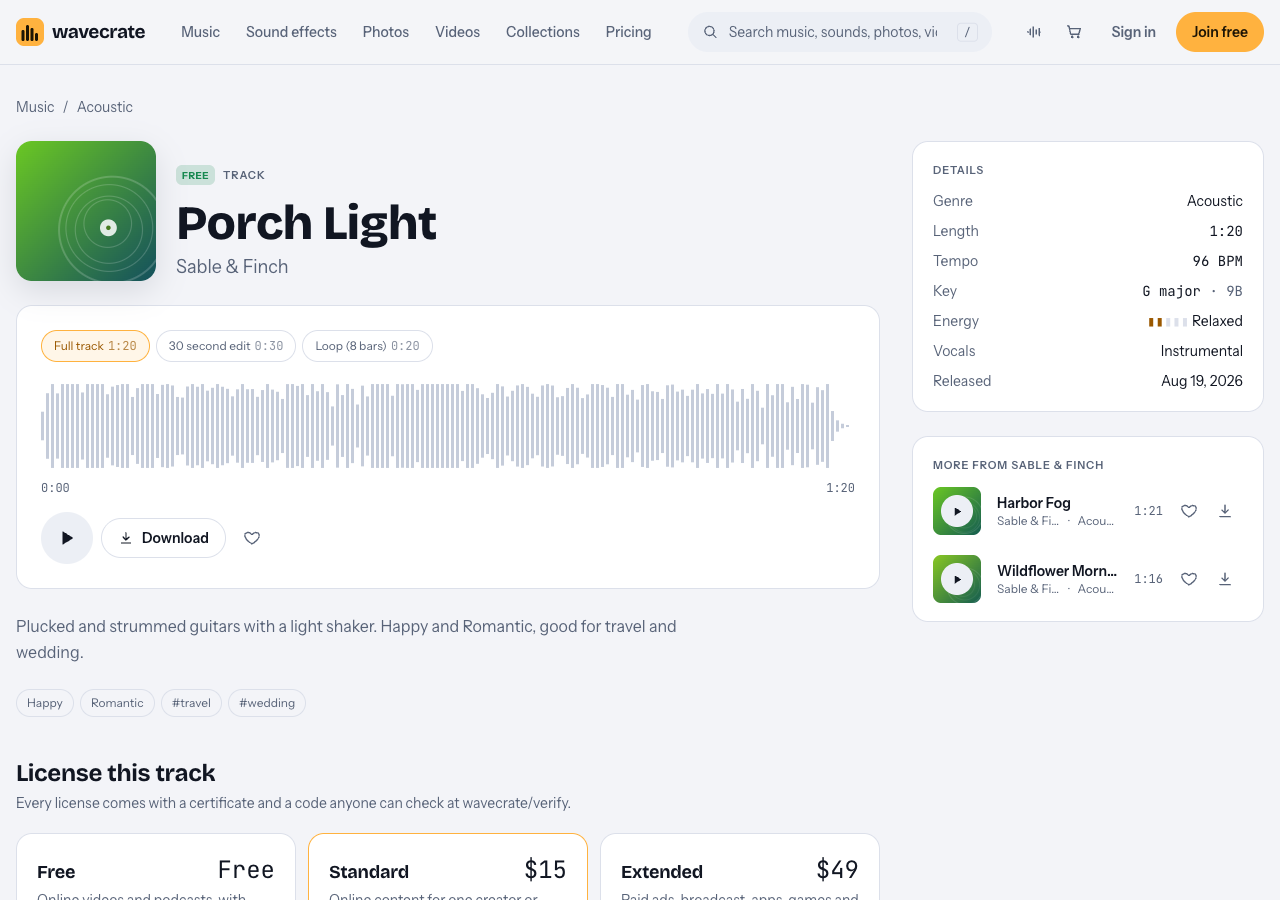Open the Sable & Finch artist name
This screenshot has height=900, width=1280.
click(232, 266)
